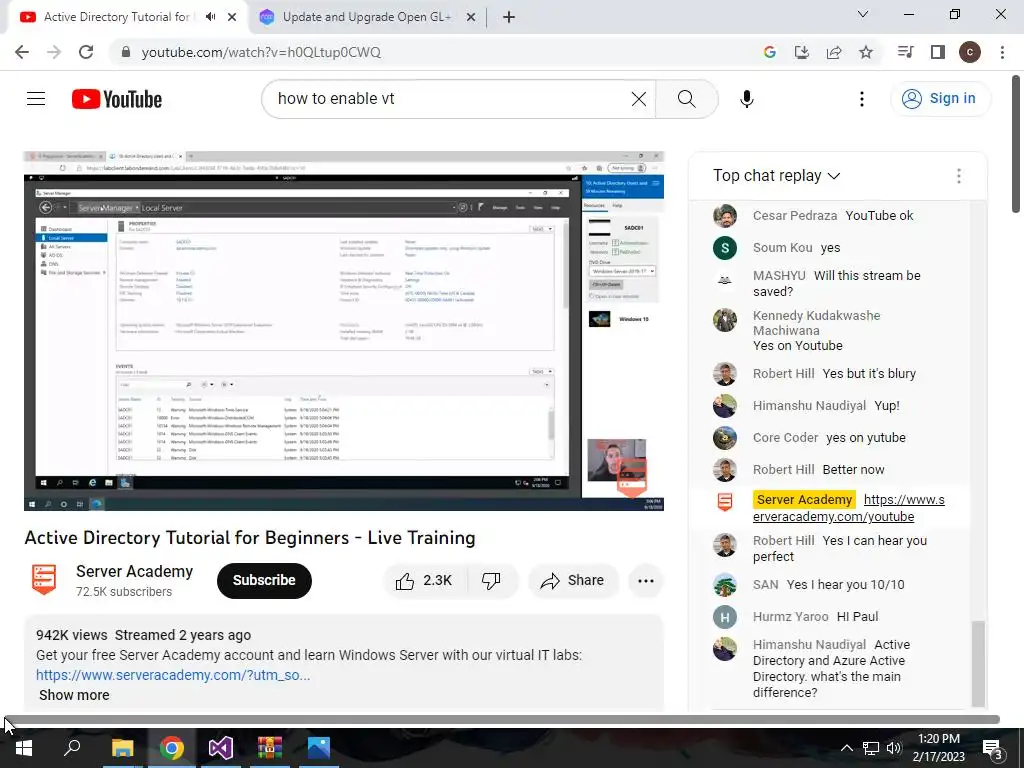
Task: Submit search with the magnifier button
Action: tap(686, 99)
